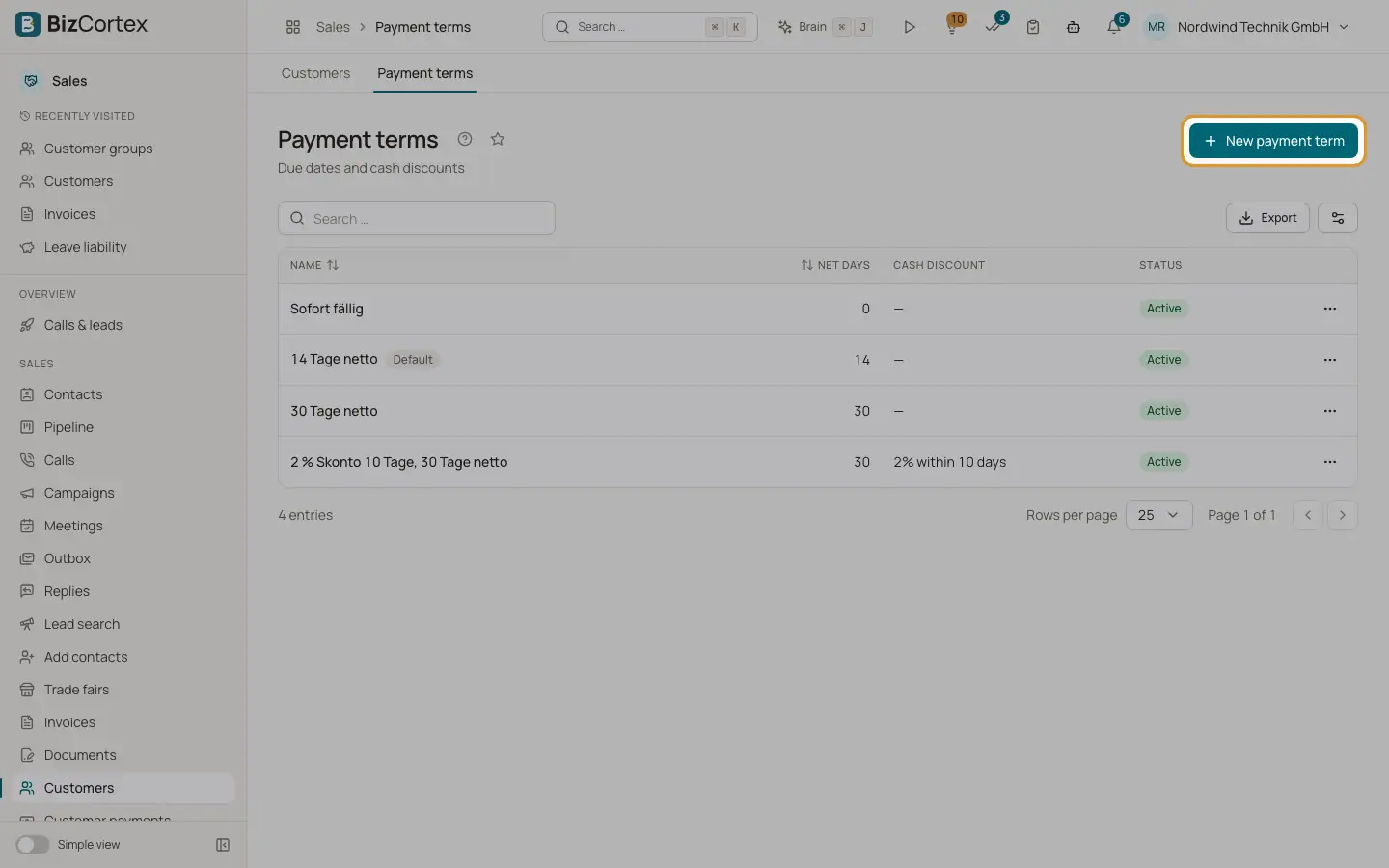The height and width of the screenshot is (868, 1389).
Task: Switch to the Customers tab
Action: 315,73
